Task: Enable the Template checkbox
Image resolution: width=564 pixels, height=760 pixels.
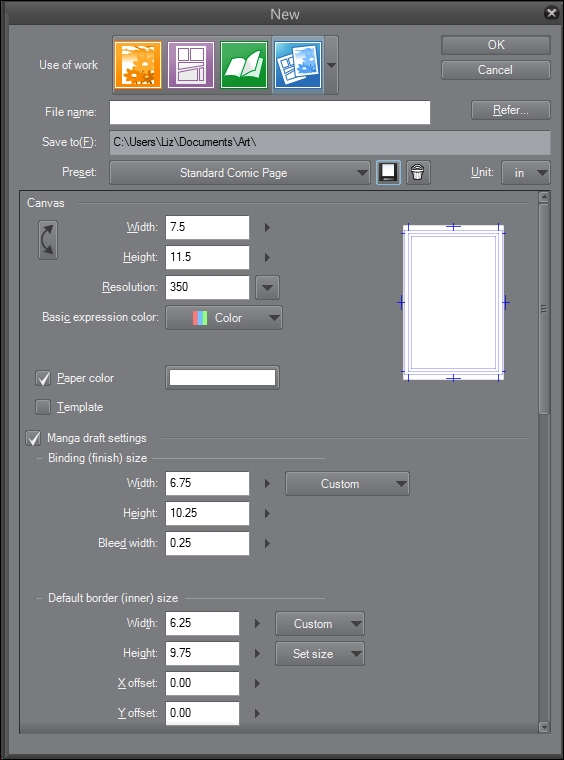Action: (43, 407)
